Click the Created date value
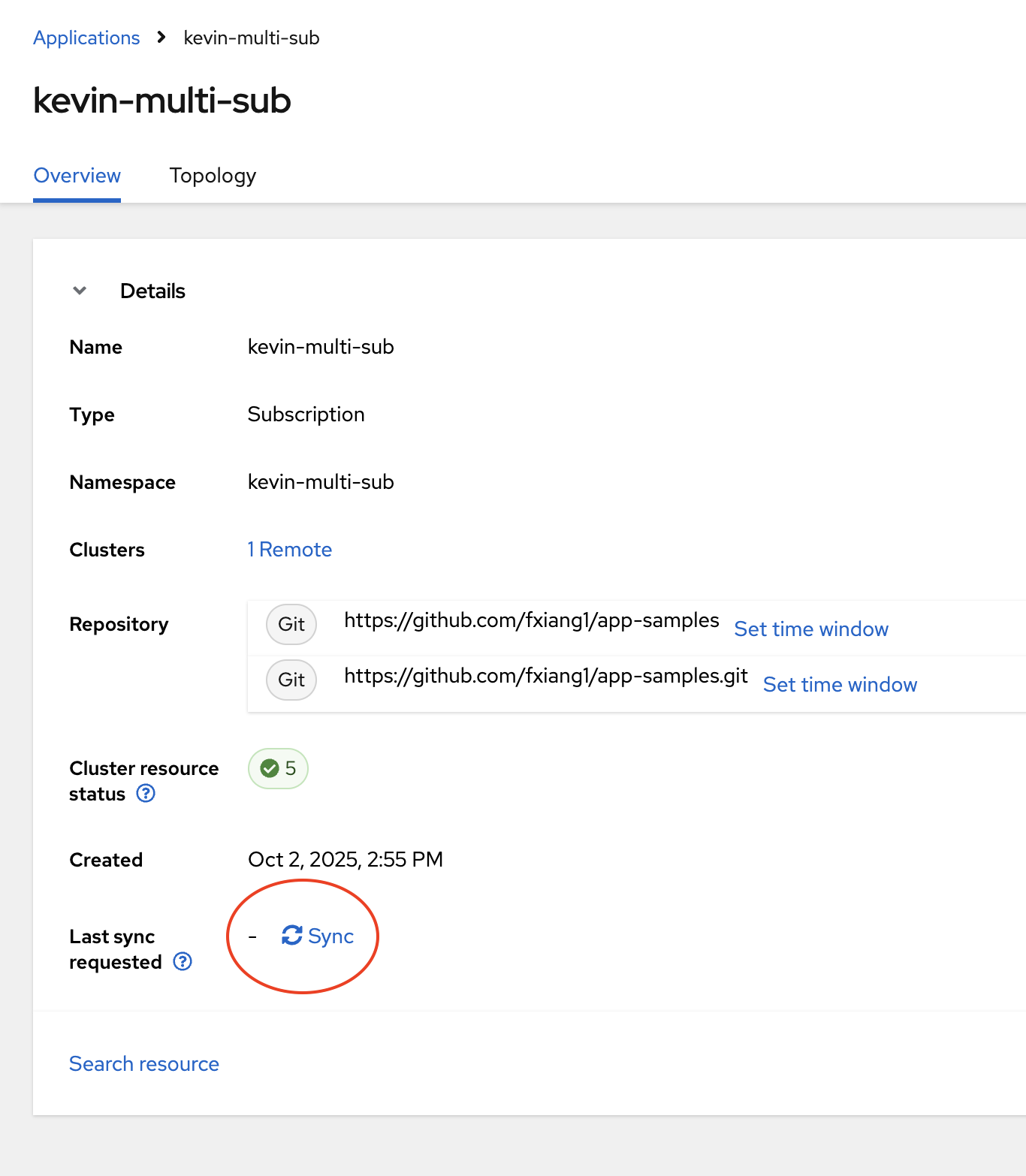Image resolution: width=1026 pixels, height=1176 pixels. point(346,859)
